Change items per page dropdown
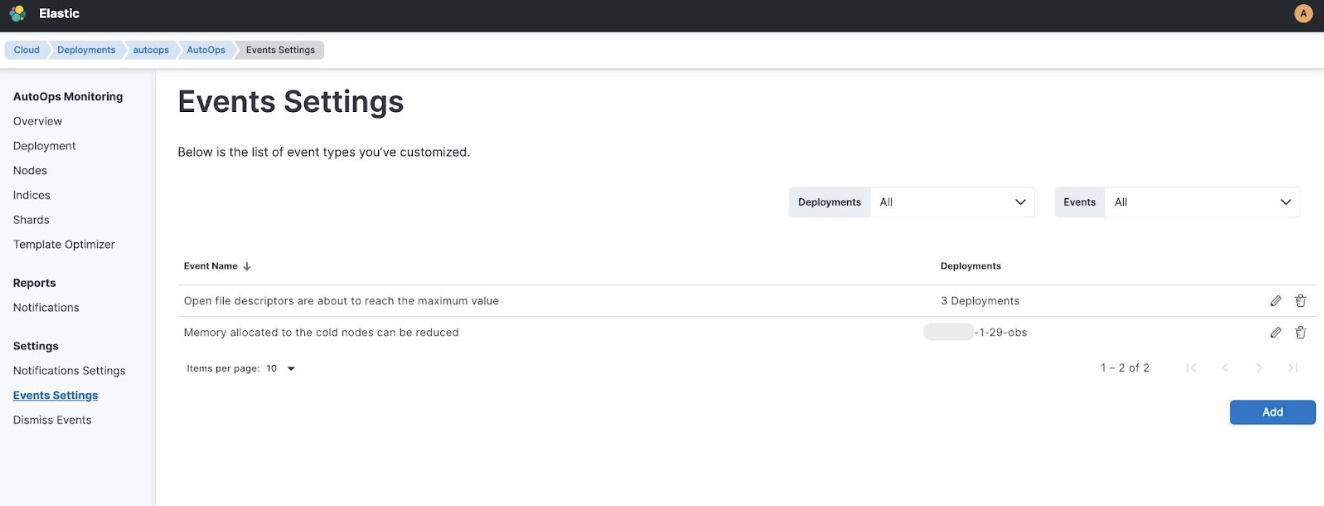Screen dimensions: 1324x506 click(281, 369)
